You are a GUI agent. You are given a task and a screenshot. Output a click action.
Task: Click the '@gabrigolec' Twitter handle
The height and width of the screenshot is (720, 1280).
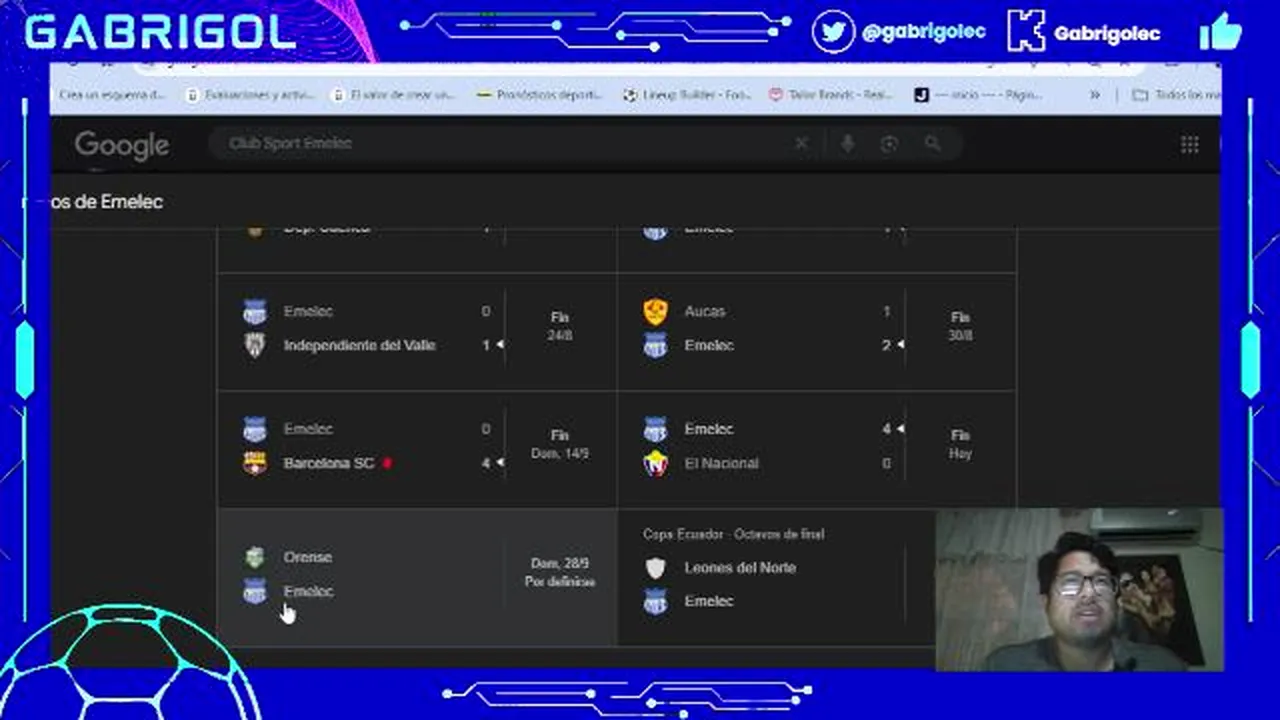tap(923, 32)
